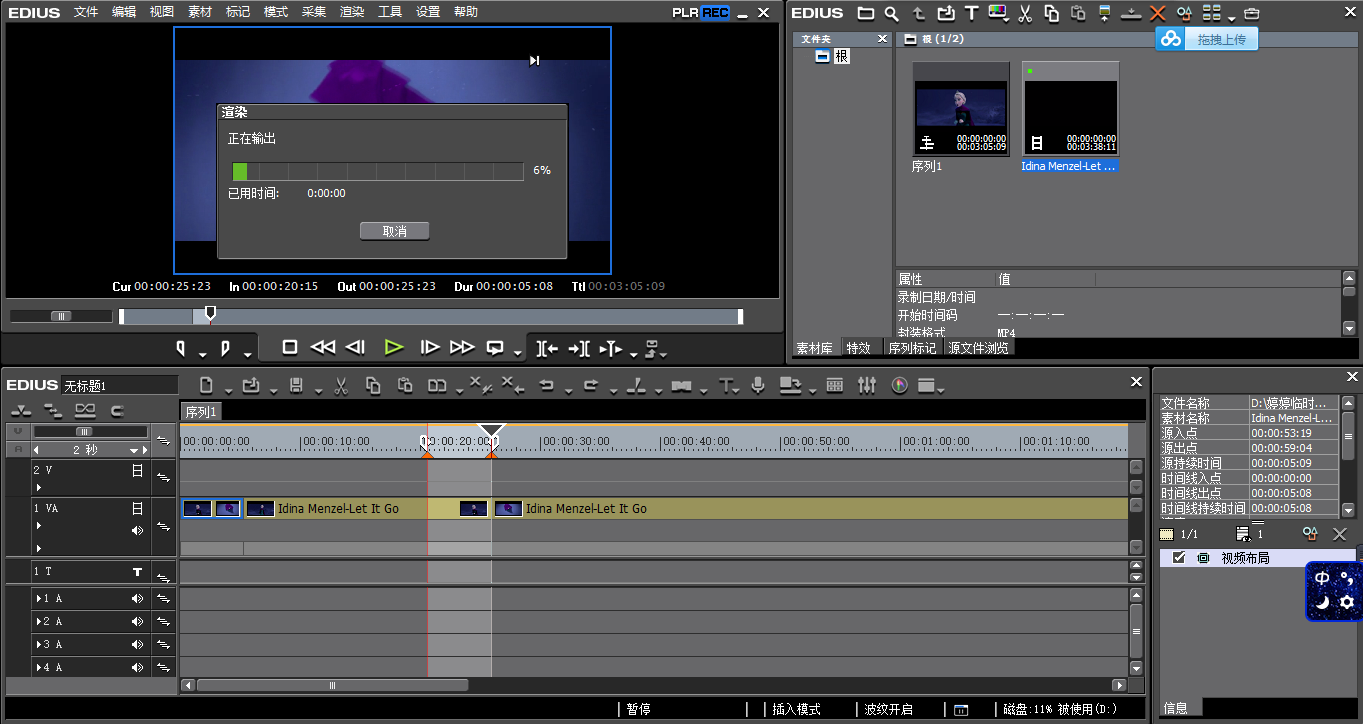Toggle the 视频布局 checkbox
This screenshot has width=1363, height=724.
1179,557
